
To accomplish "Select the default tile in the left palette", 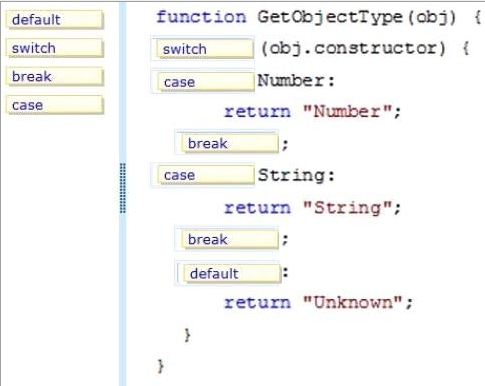I will (x=54, y=20).
